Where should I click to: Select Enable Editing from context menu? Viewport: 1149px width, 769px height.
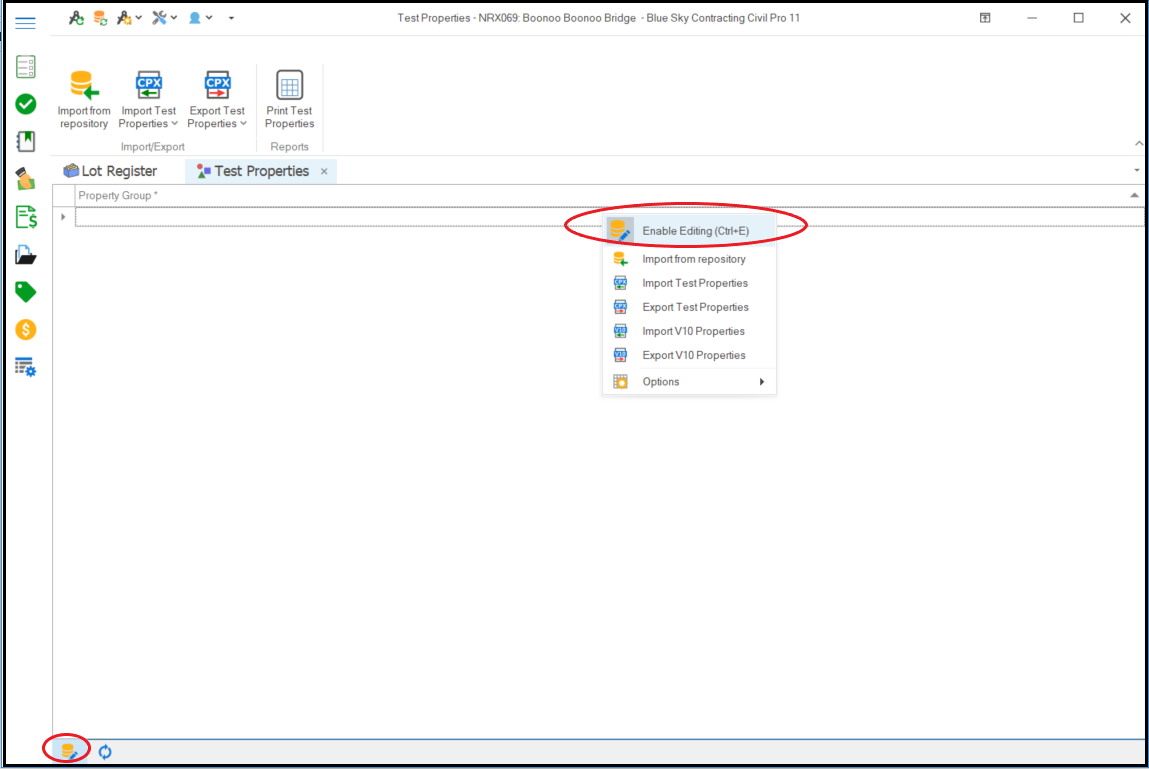(695, 231)
